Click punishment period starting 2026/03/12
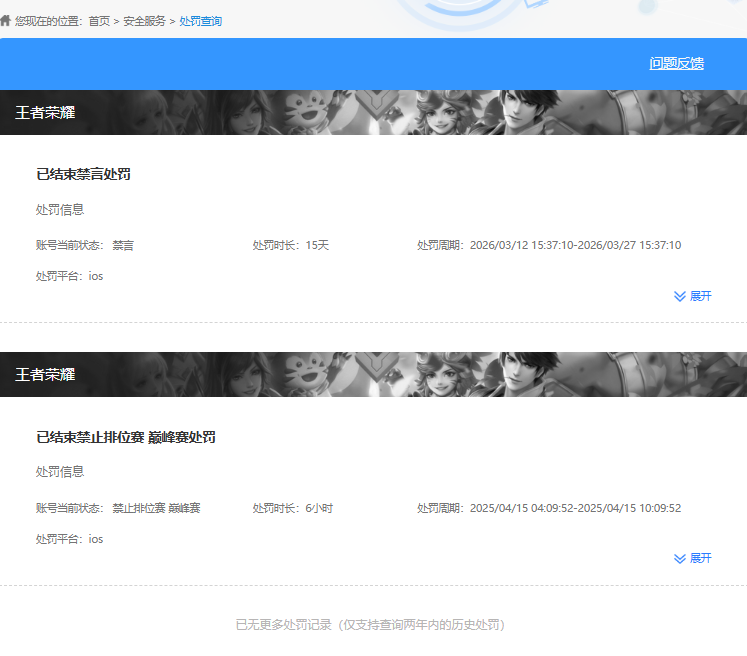The height and width of the screenshot is (656, 747). coord(549,245)
